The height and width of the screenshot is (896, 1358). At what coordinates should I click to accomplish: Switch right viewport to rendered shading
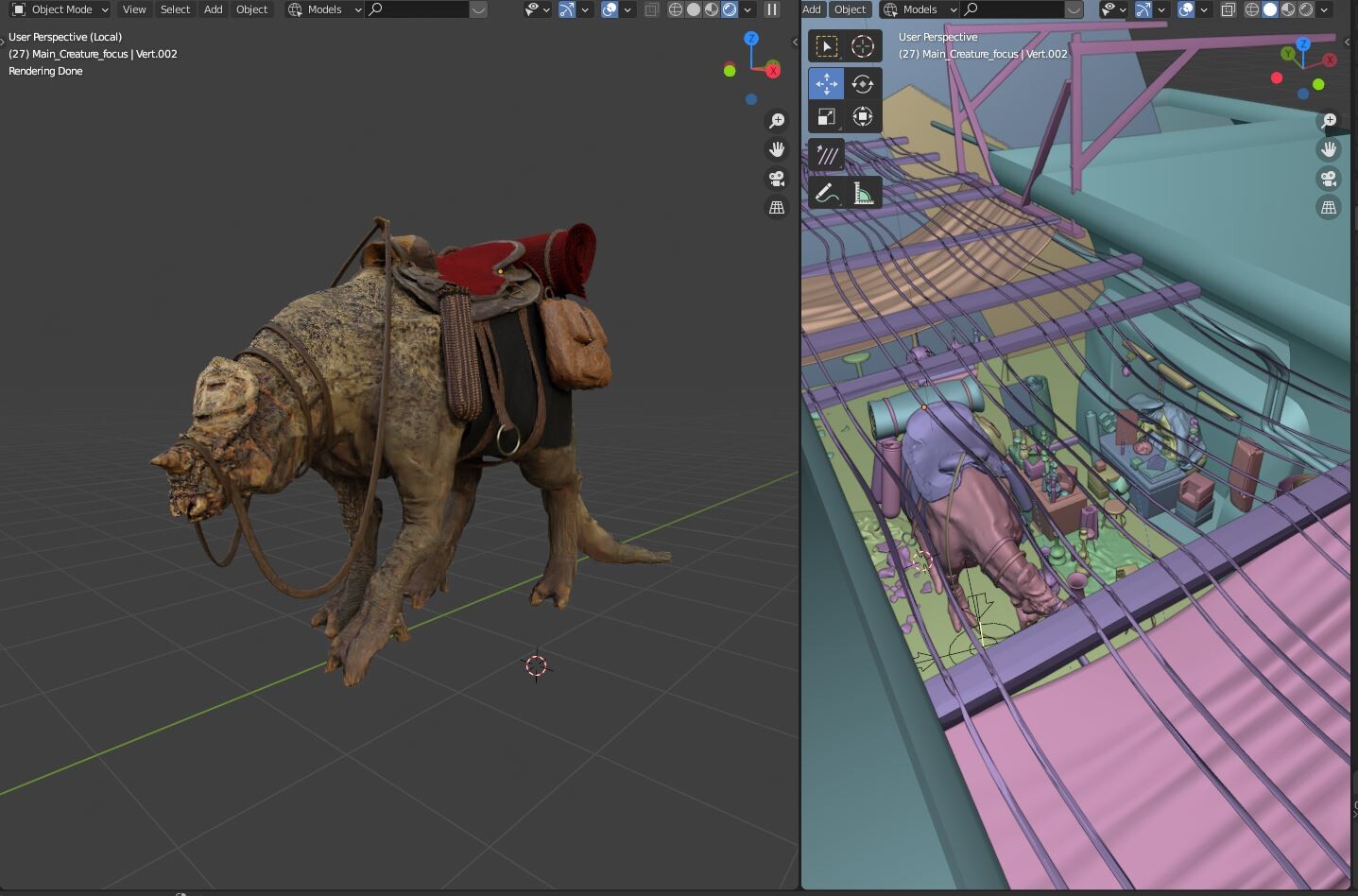(1306, 9)
